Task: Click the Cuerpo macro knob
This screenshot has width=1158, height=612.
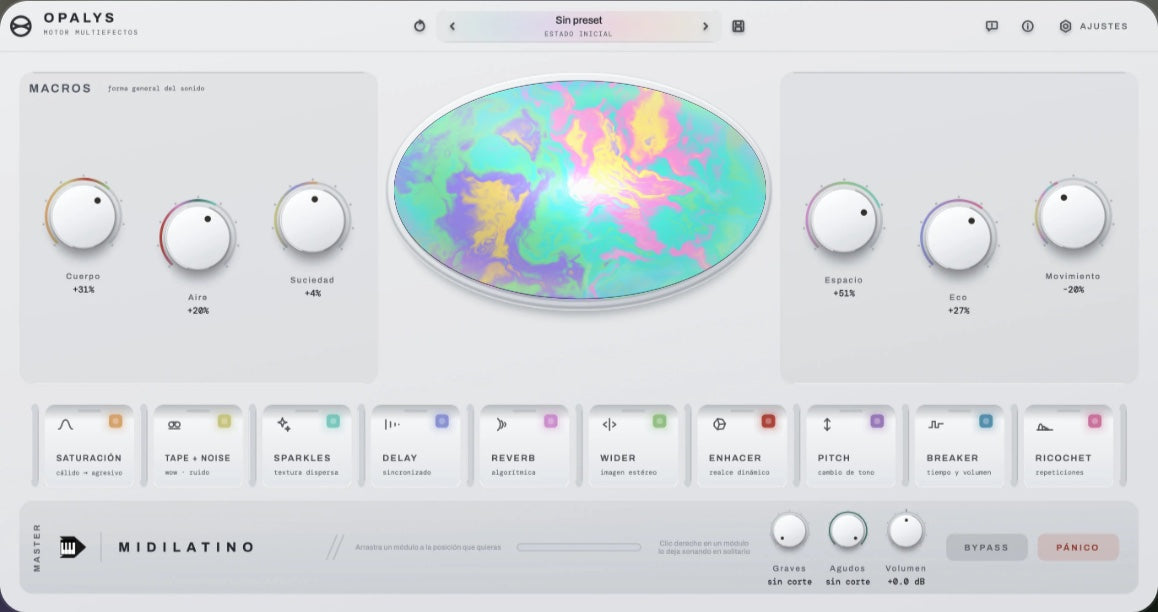Action: click(x=83, y=216)
